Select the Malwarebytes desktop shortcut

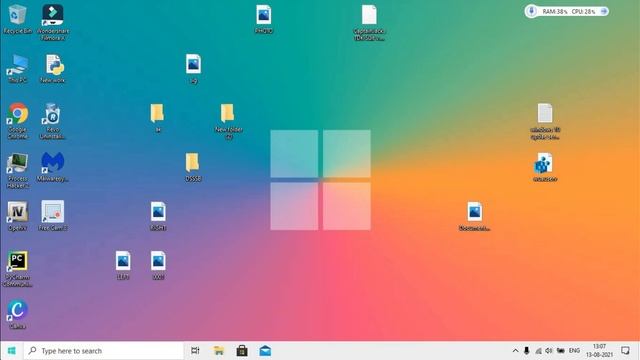(x=53, y=167)
